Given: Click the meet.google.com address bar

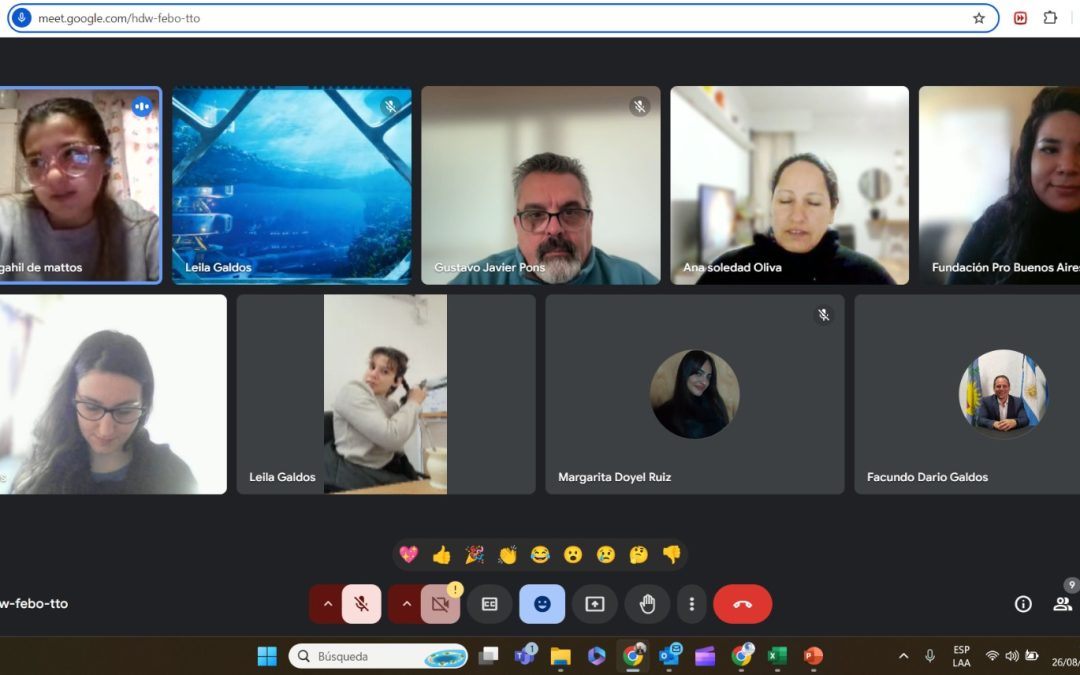Looking at the screenshot, I should [500, 18].
